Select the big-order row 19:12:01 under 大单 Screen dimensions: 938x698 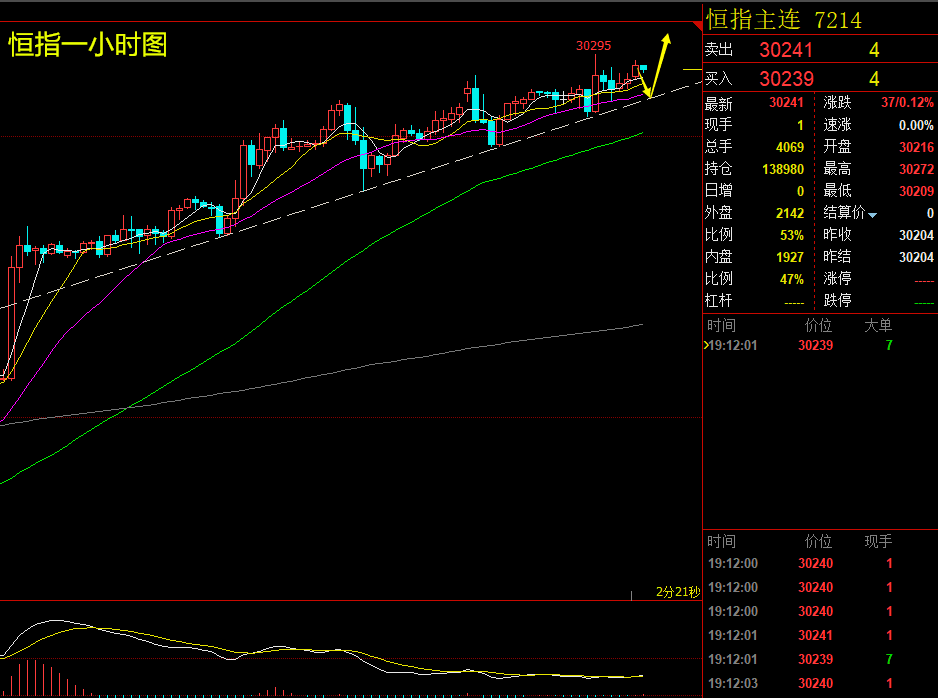pos(820,345)
